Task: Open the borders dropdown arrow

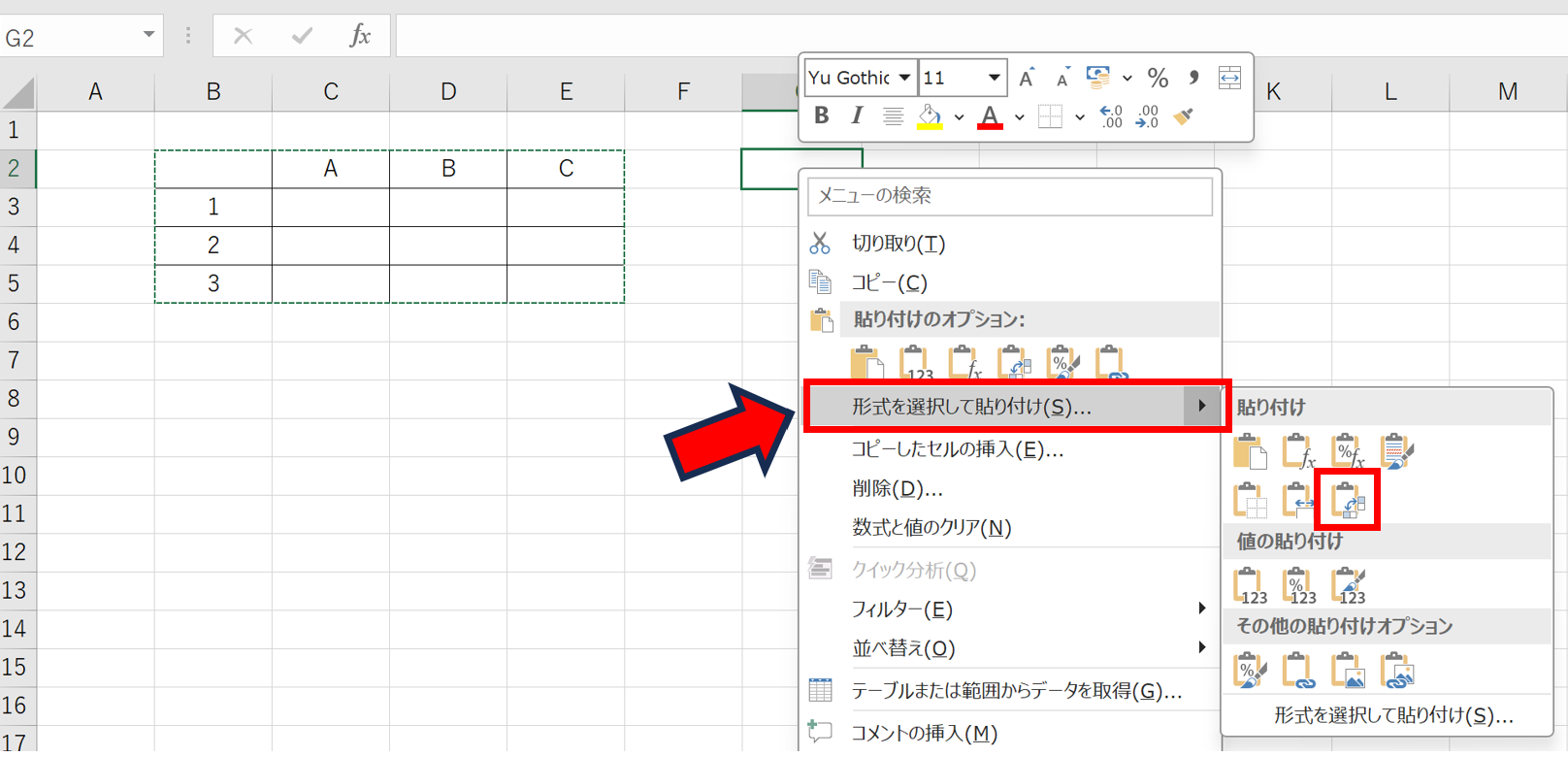Action: tap(1079, 117)
